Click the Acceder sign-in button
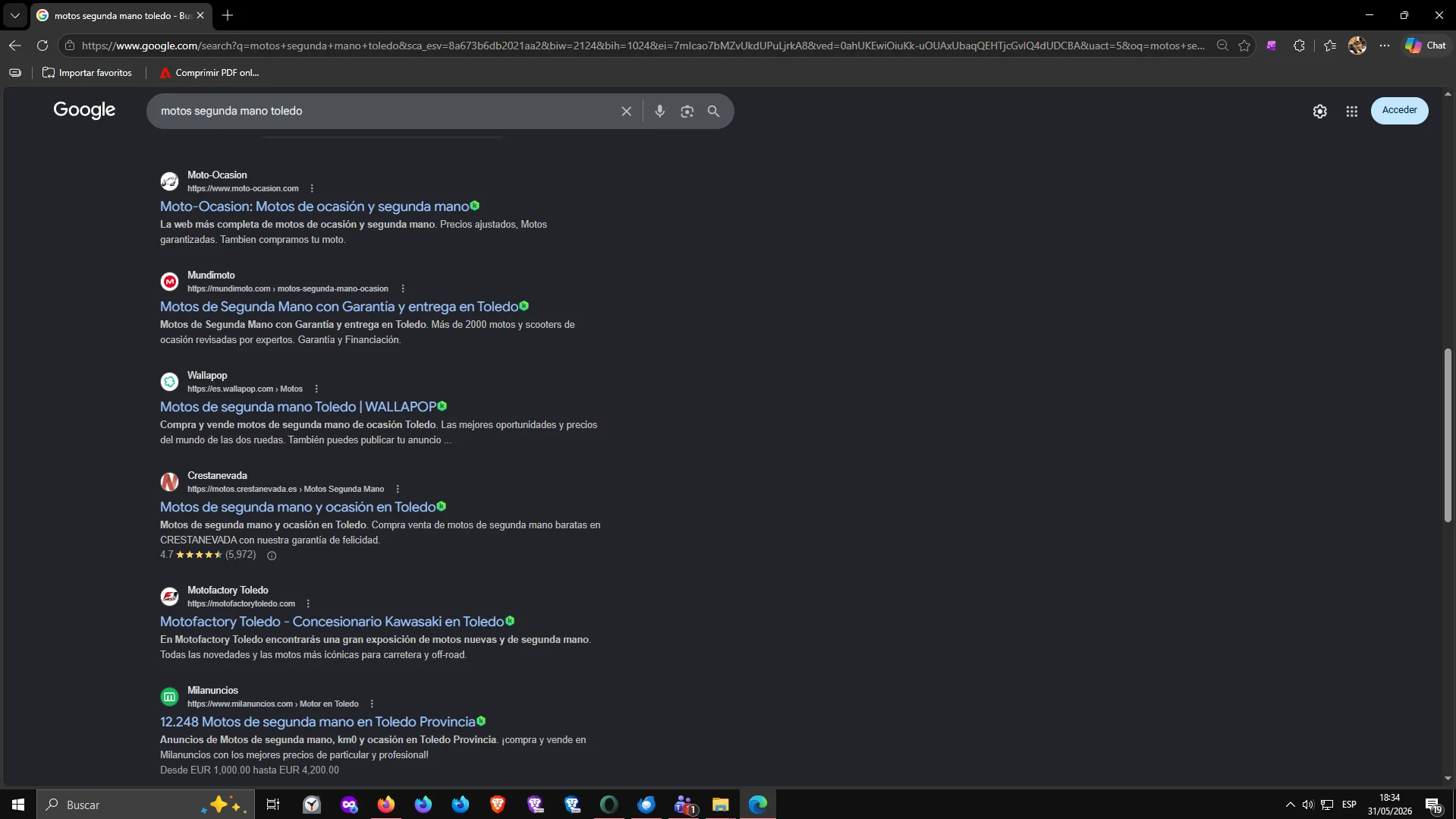This screenshot has height=819, width=1456. point(1399,110)
